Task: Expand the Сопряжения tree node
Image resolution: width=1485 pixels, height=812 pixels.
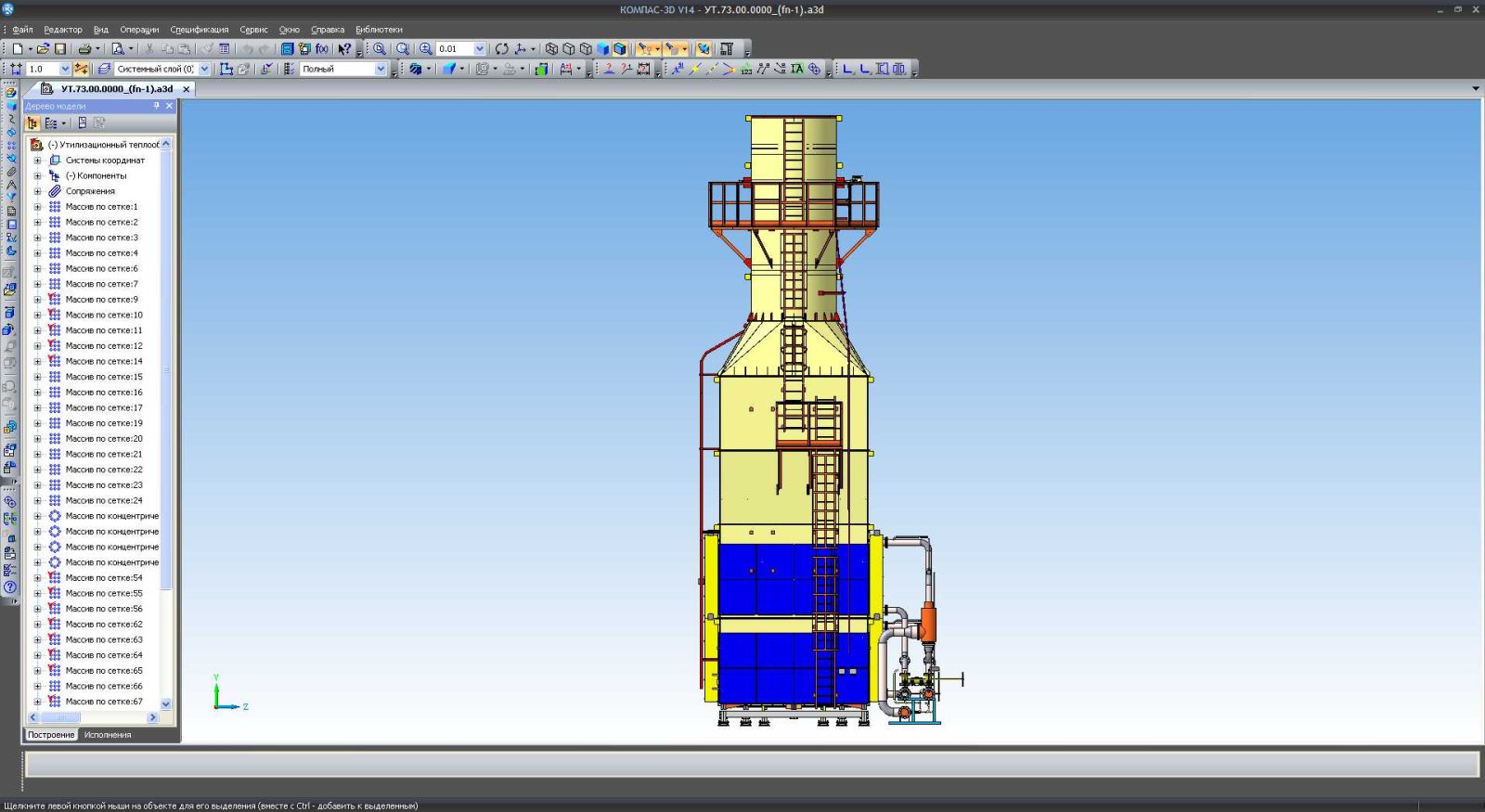Action: coord(38,191)
